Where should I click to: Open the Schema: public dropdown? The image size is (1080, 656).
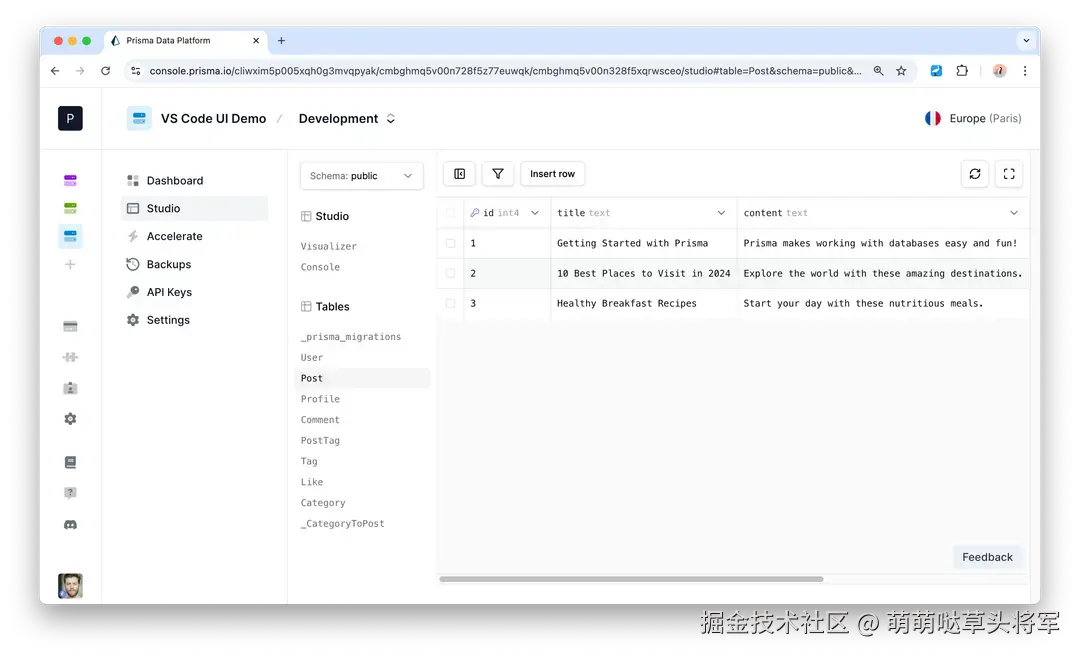pos(361,175)
